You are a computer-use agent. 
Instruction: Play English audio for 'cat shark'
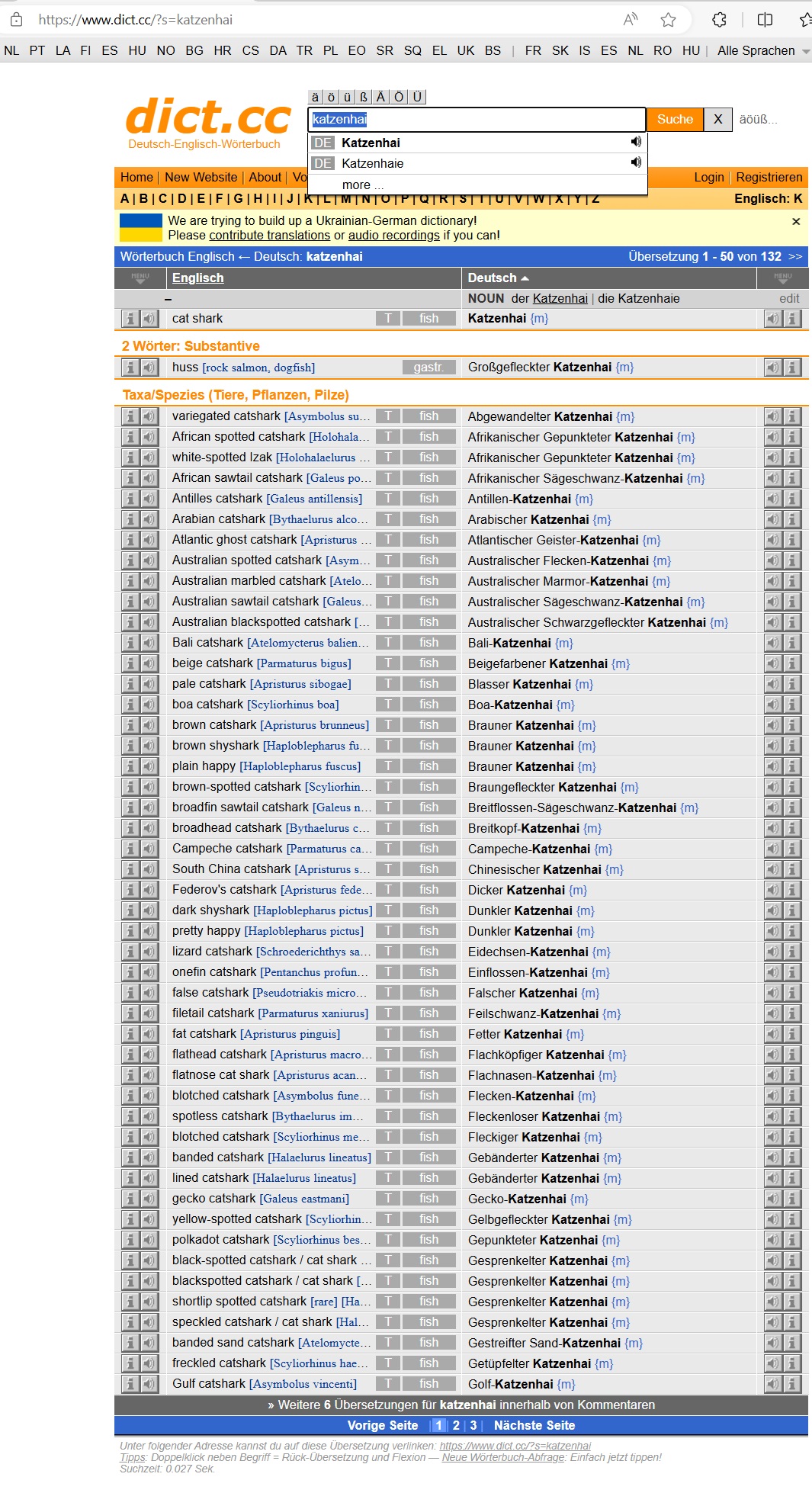point(149,319)
